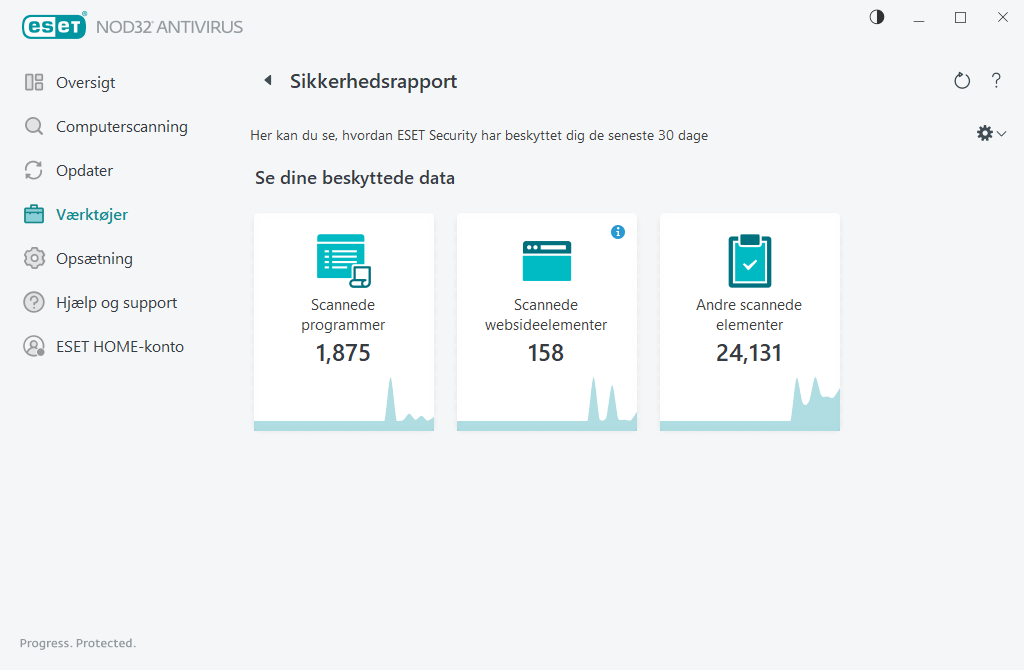Open the Scannede programmer card
The height and width of the screenshot is (670, 1024).
(x=344, y=320)
